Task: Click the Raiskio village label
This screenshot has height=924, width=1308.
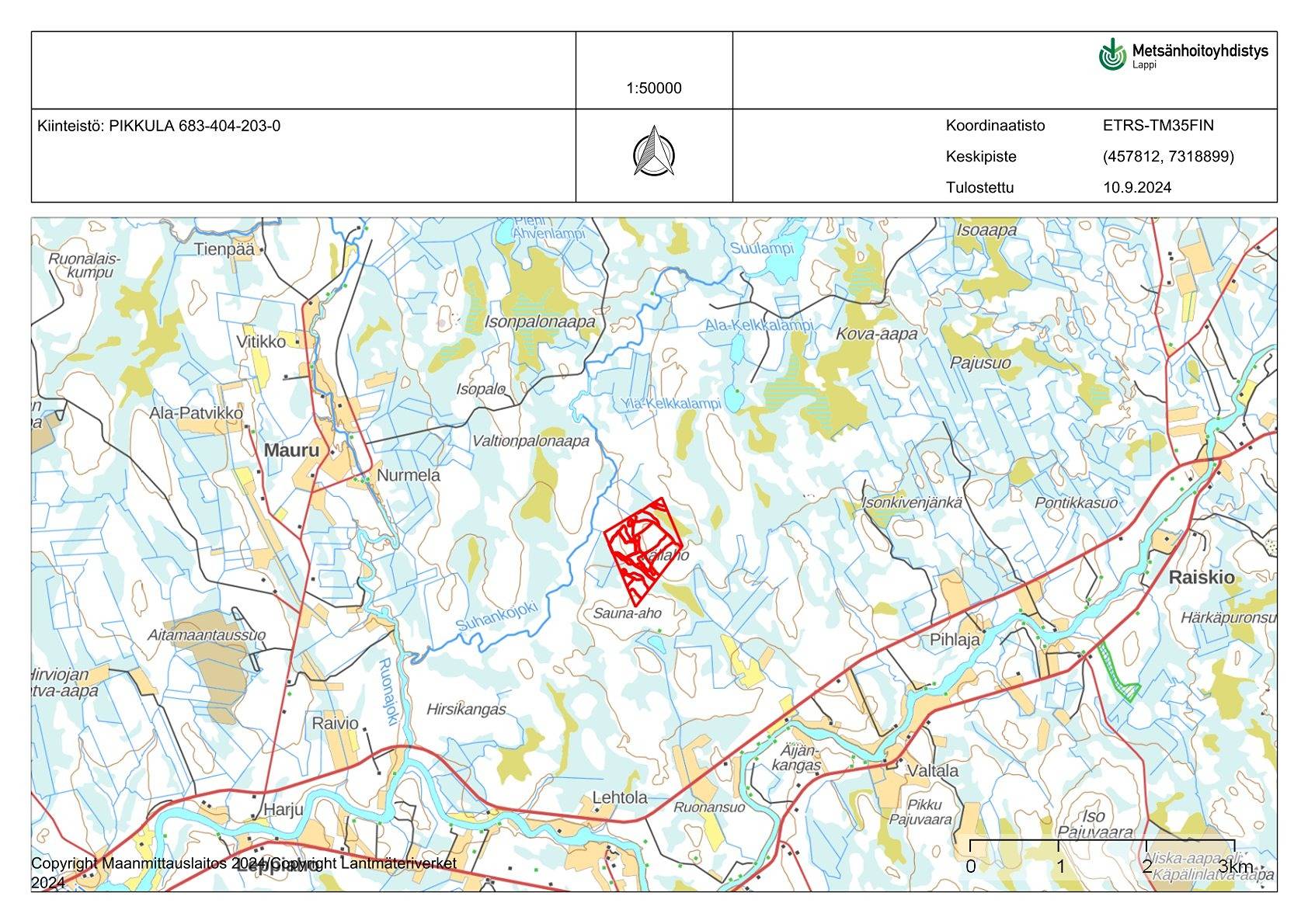Action: coord(1201,578)
